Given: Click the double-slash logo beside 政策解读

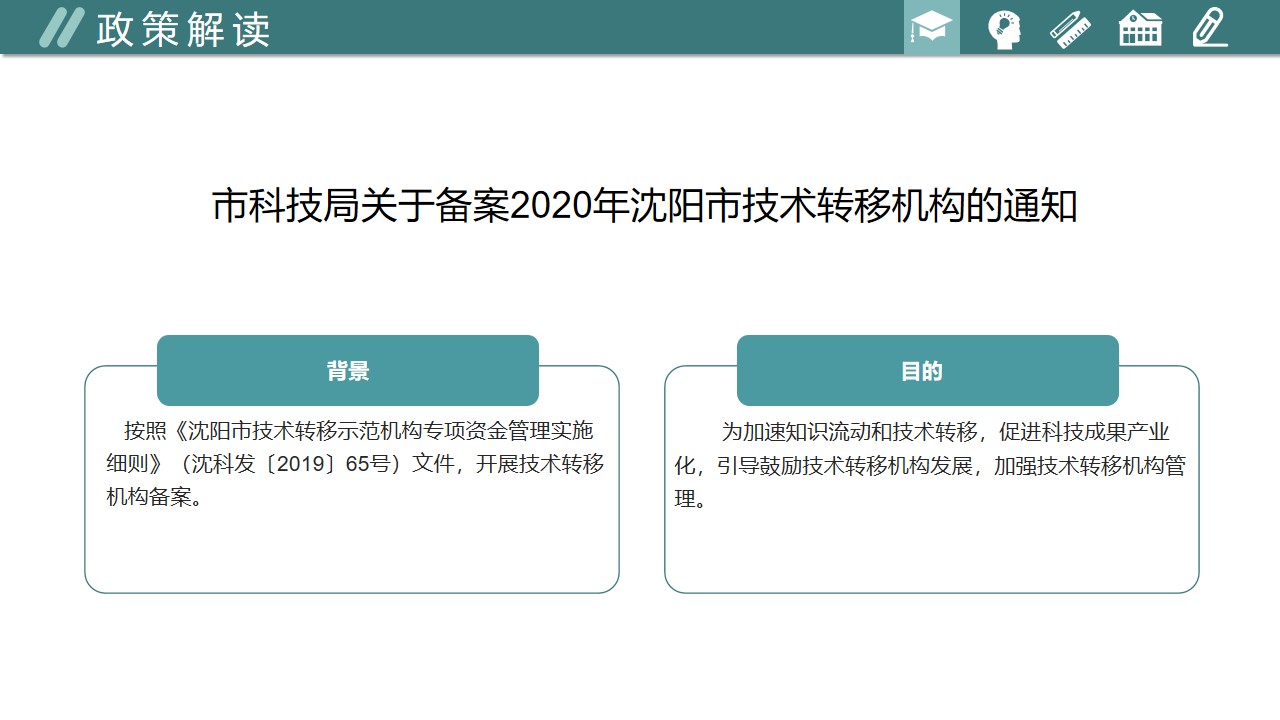Looking at the screenshot, I should click(x=61, y=28).
